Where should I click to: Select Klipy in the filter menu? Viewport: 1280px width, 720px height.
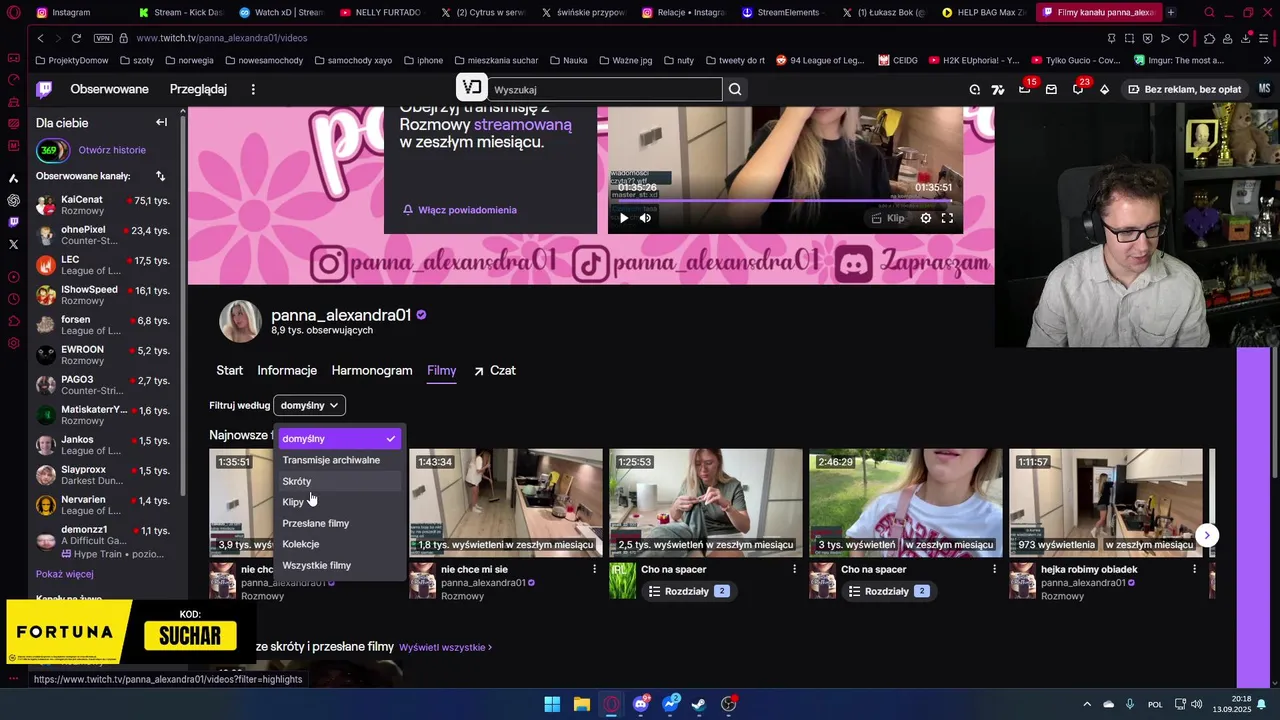(339, 502)
